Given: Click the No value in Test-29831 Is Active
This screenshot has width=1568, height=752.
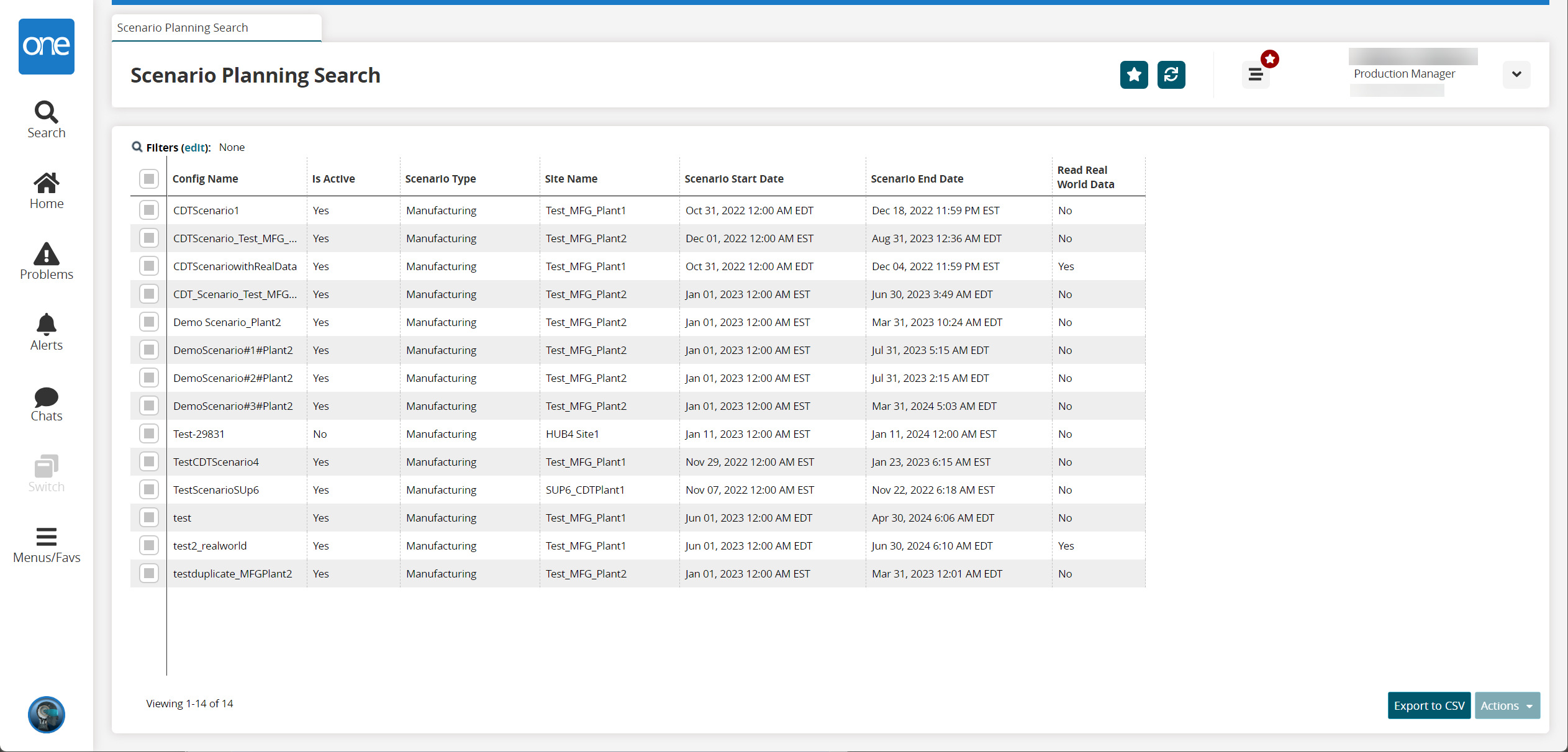Looking at the screenshot, I should [x=320, y=434].
